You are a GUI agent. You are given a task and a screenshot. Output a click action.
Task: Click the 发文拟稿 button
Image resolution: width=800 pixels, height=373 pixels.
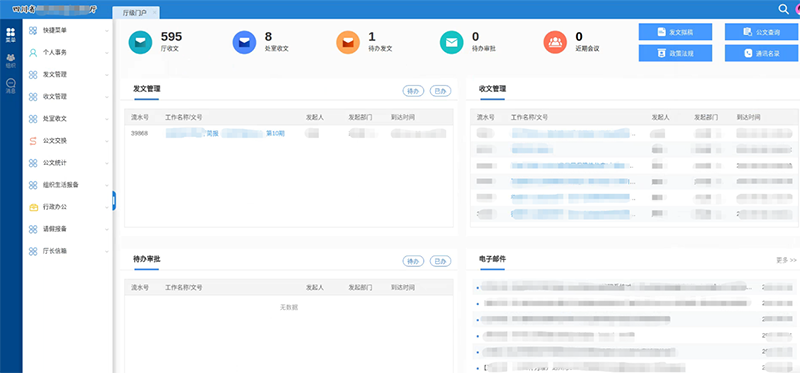(675, 32)
